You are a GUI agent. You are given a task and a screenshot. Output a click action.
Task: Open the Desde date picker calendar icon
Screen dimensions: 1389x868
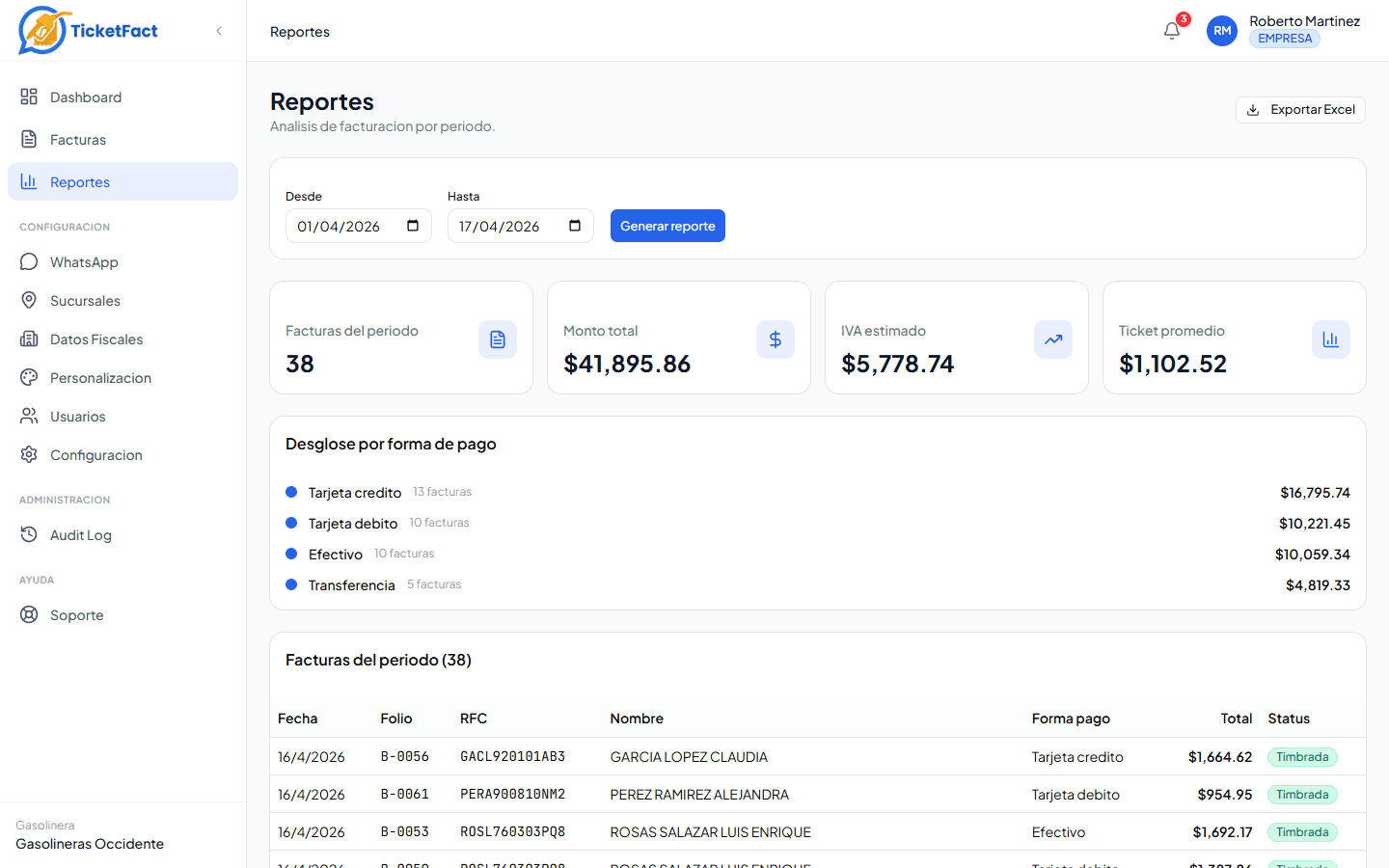(x=413, y=226)
